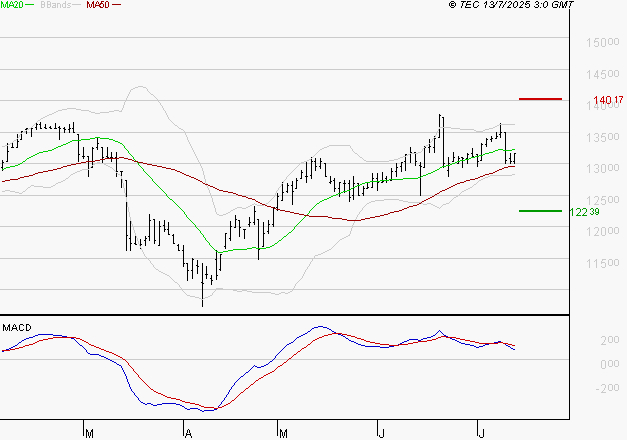This screenshot has width=627, height=440.
Task: Click the MACD -200 scale label
Action: pyautogui.click(x=607, y=388)
